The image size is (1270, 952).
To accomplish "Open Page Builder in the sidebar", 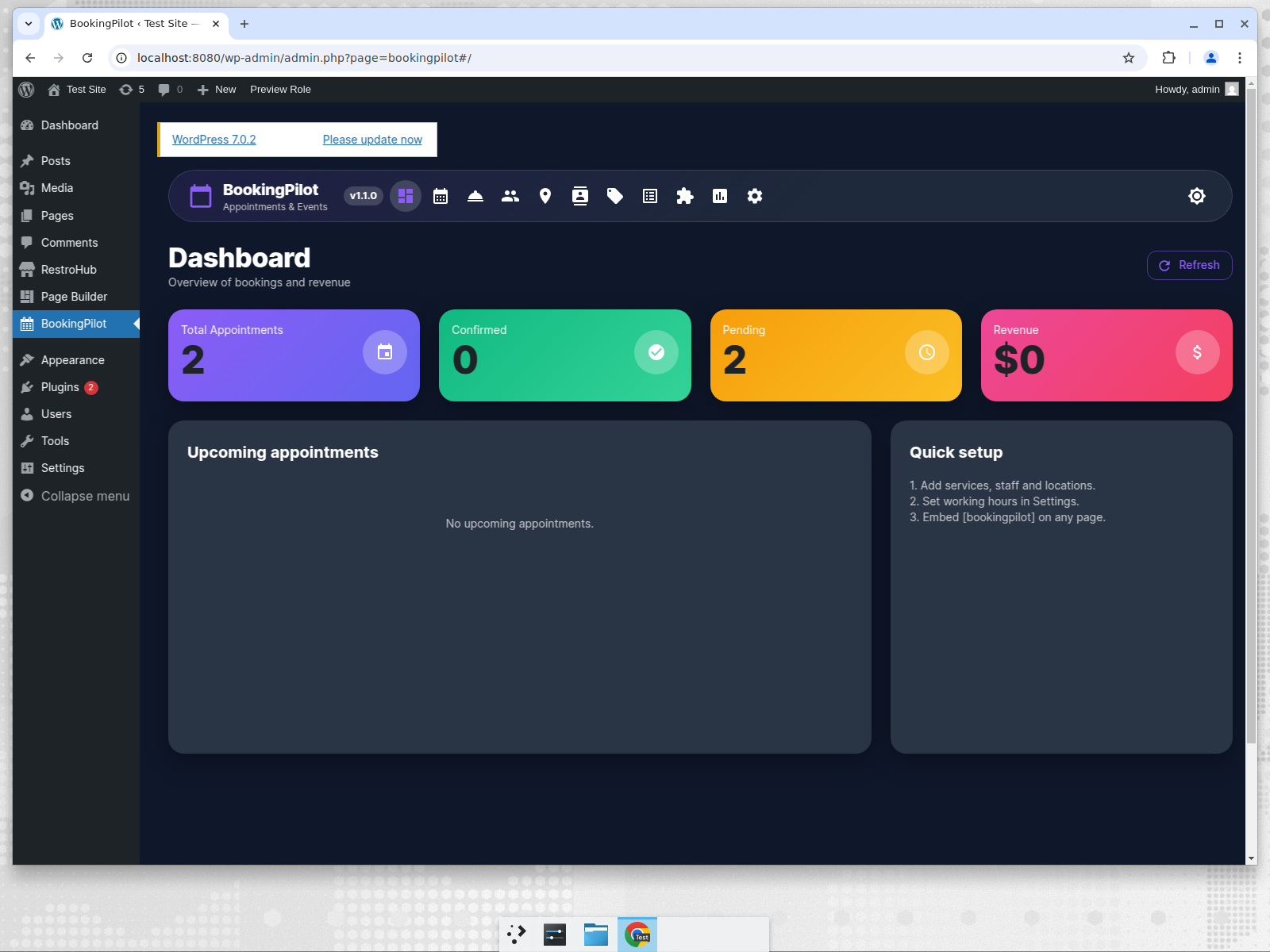I will [x=76, y=297].
